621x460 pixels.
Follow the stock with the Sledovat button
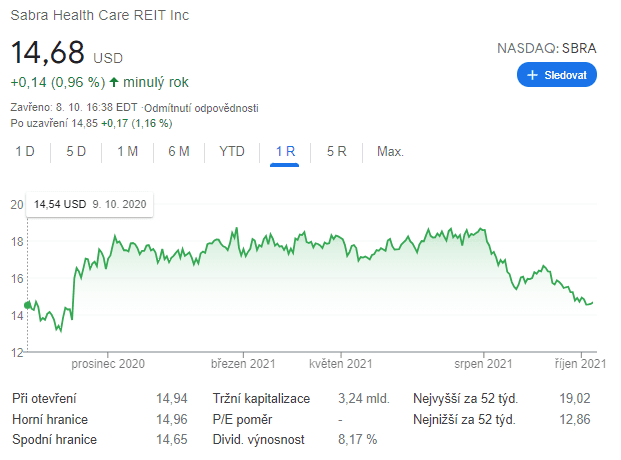557,75
